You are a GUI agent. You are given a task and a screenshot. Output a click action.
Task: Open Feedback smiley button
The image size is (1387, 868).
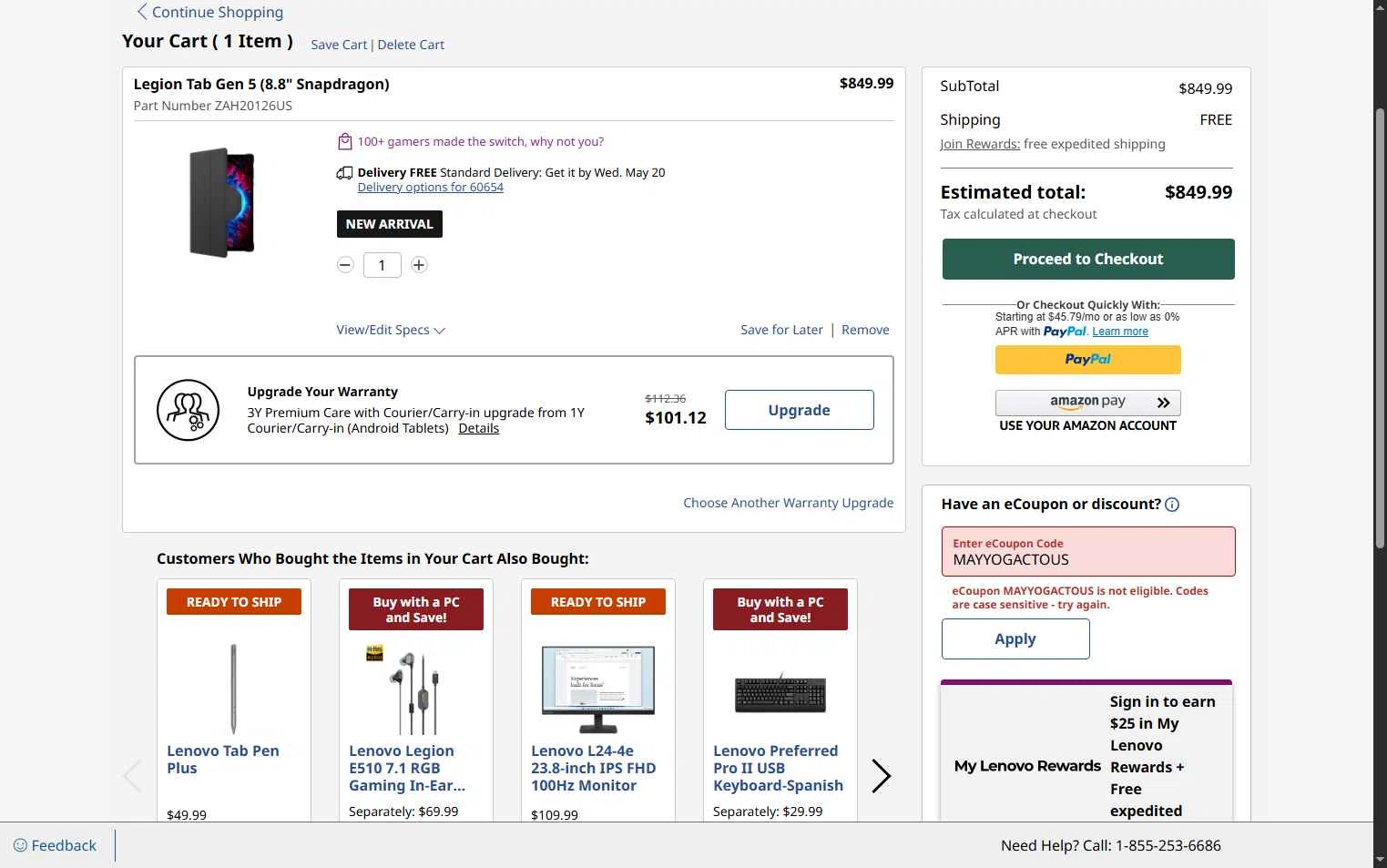point(55,845)
